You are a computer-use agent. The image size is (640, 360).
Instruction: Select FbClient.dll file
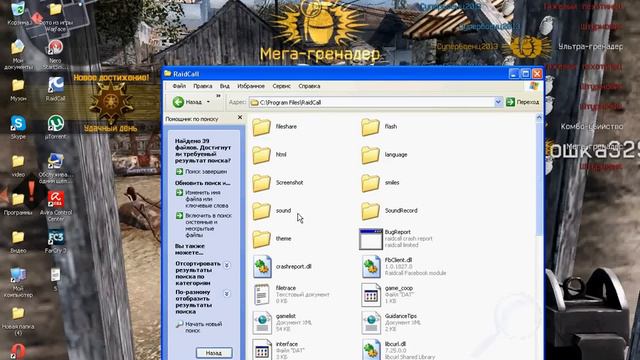point(403,267)
